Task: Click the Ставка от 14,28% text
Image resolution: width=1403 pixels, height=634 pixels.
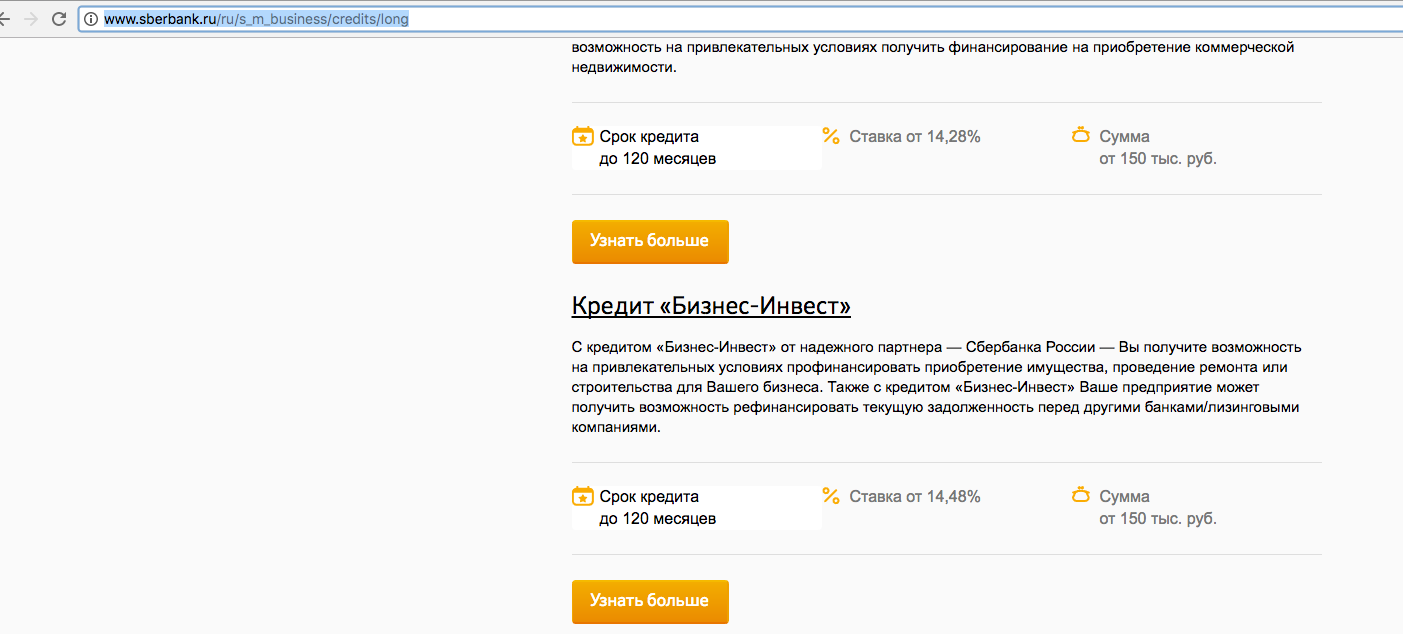Action: [914, 137]
